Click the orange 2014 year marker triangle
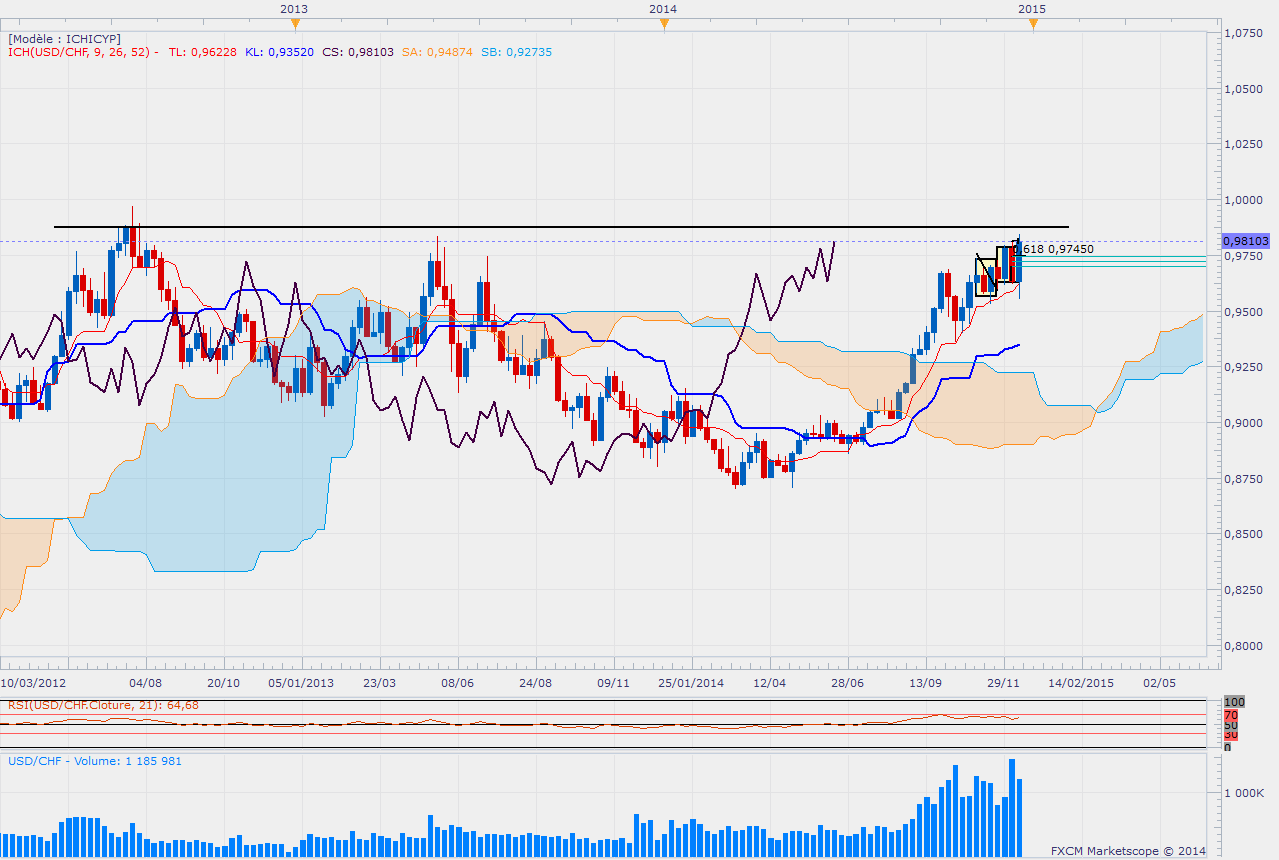Screen dimensions: 1279x860 click(664, 25)
